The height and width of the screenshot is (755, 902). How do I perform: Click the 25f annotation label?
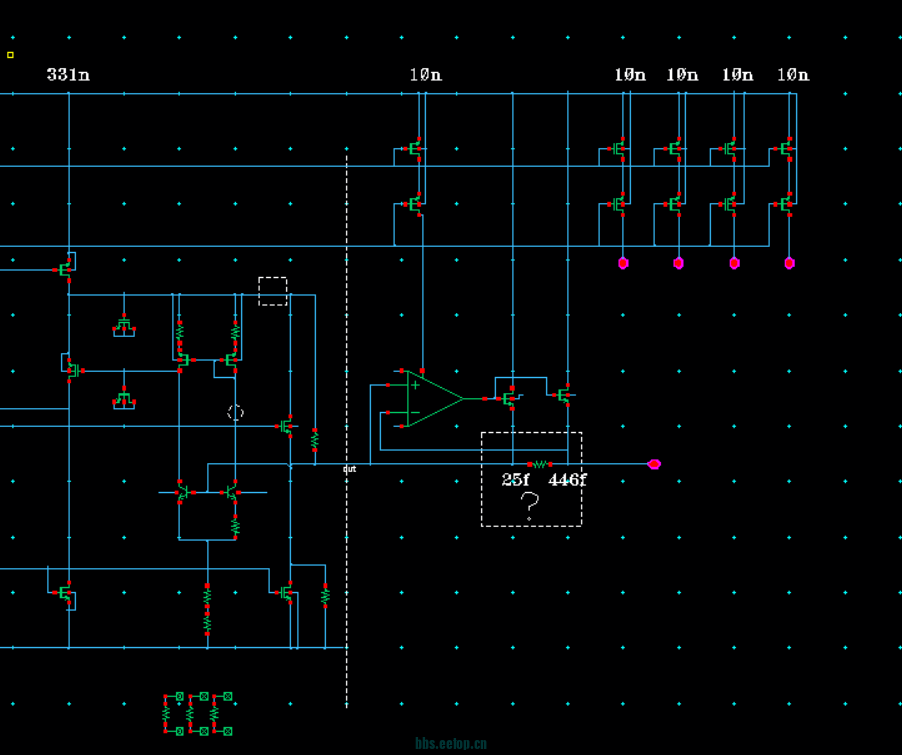[515, 480]
